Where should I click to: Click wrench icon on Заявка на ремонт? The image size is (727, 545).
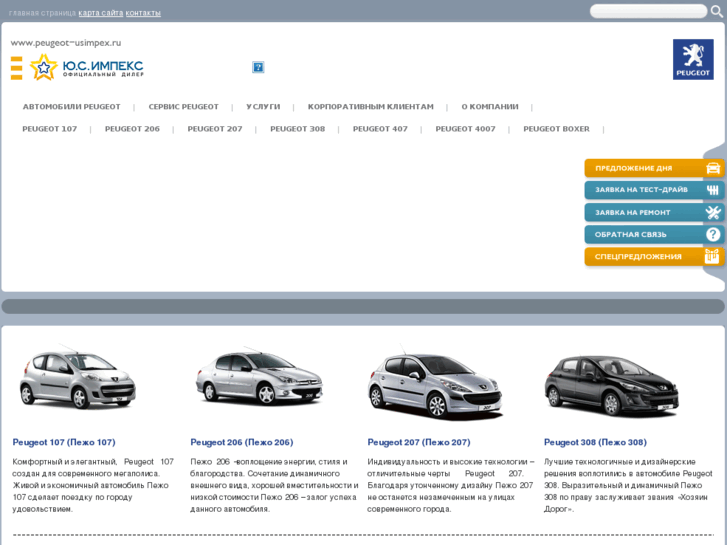click(x=713, y=212)
